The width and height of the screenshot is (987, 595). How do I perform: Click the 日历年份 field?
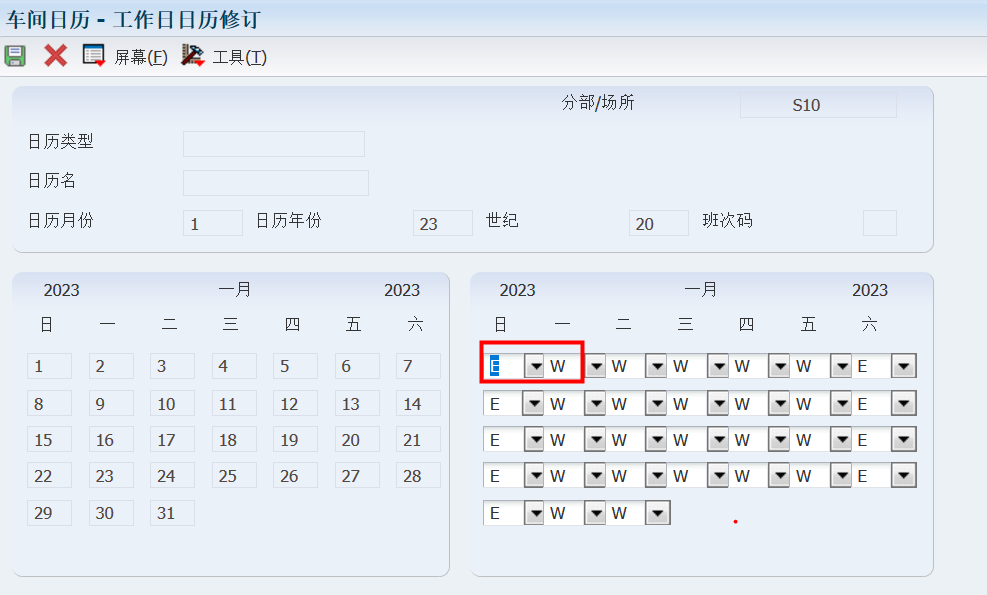[442, 223]
